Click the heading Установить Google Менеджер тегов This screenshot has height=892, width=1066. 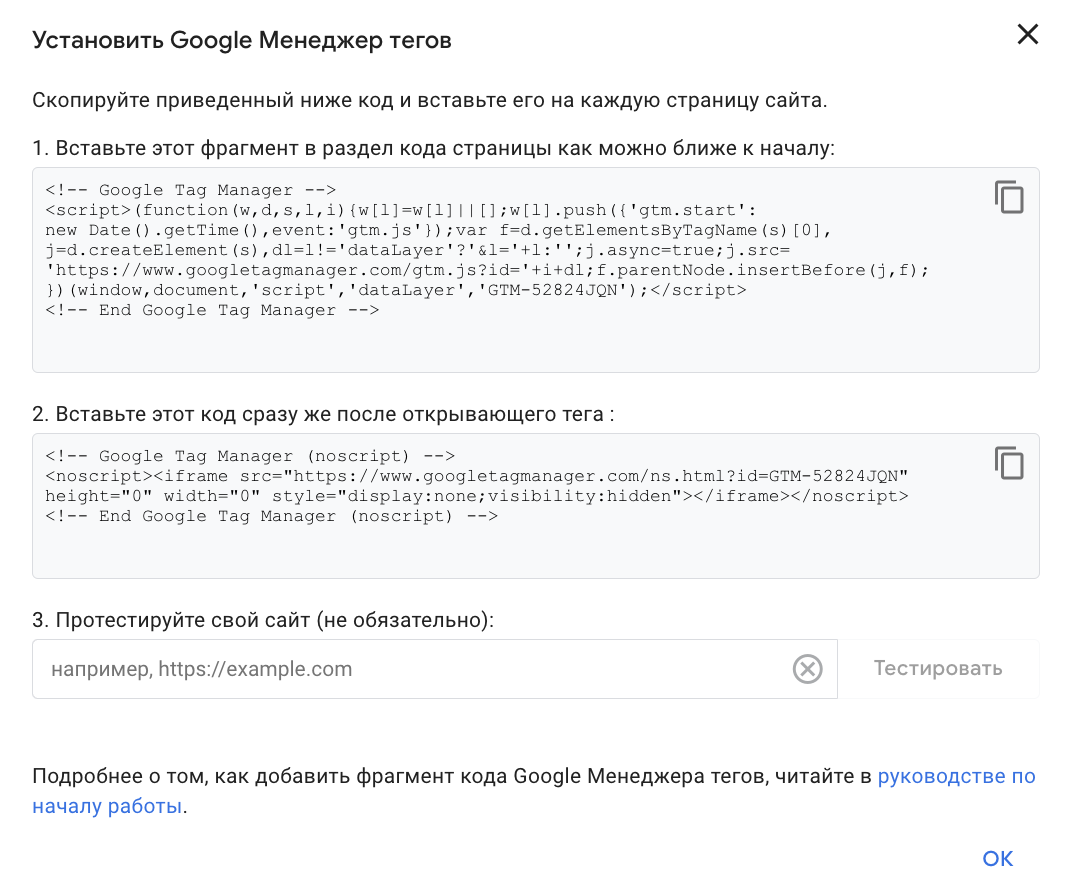(242, 40)
